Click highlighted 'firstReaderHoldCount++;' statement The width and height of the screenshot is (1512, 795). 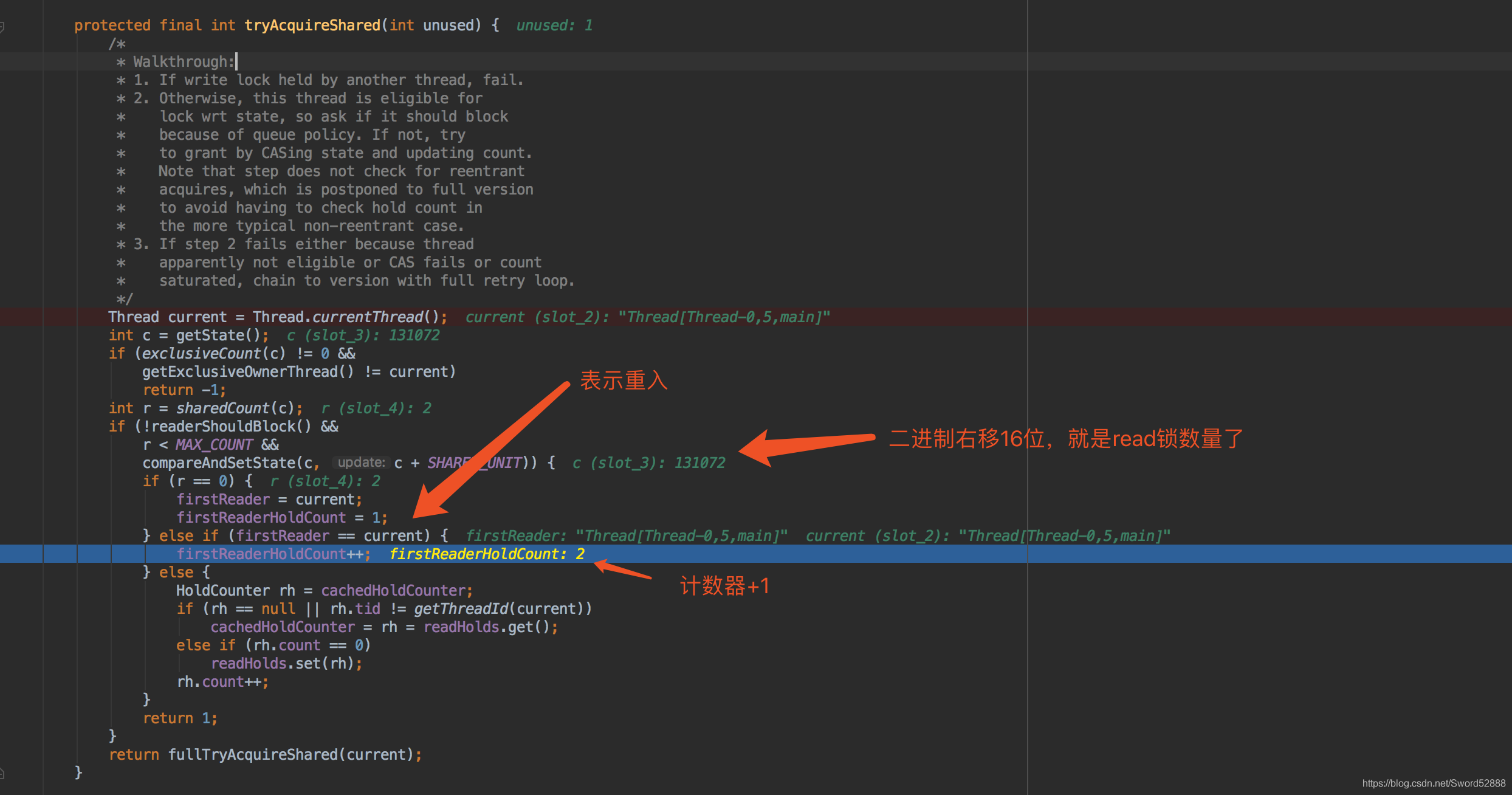tap(273, 554)
